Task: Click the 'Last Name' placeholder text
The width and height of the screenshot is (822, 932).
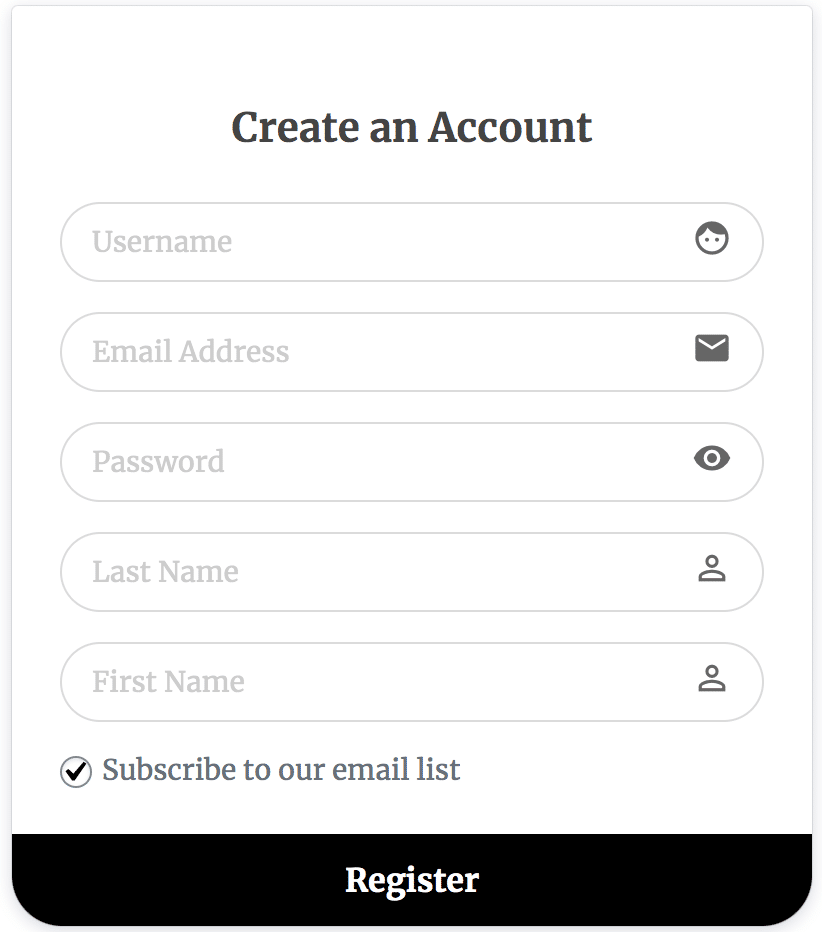Action: (165, 572)
